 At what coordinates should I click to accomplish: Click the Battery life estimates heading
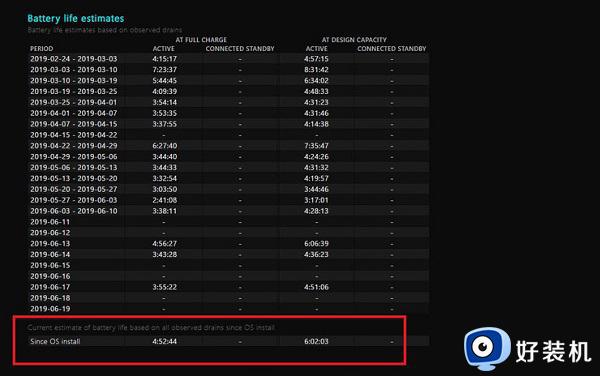click(x=76, y=18)
